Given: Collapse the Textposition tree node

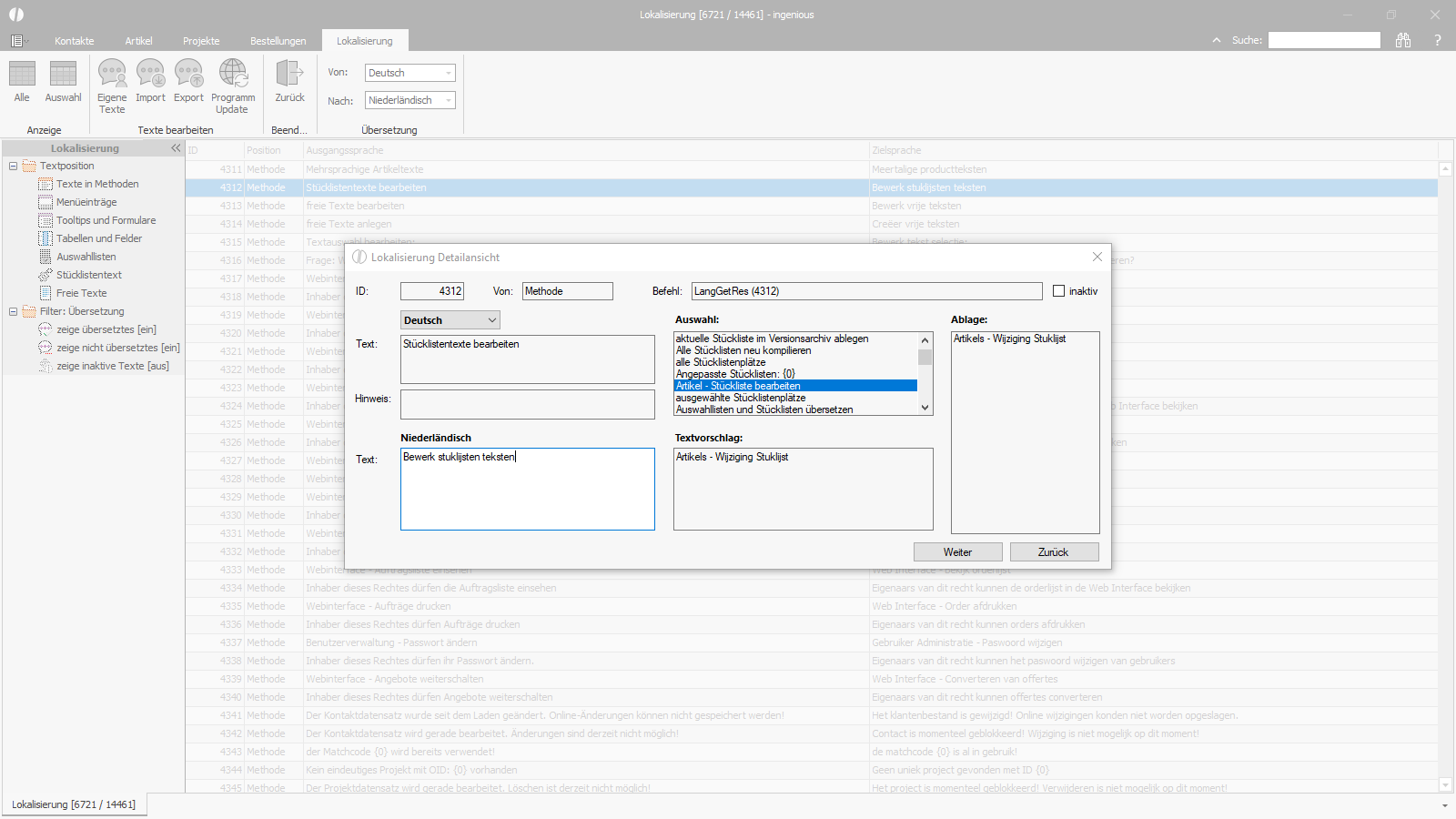Looking at the screenshot, I should (13, 166).
